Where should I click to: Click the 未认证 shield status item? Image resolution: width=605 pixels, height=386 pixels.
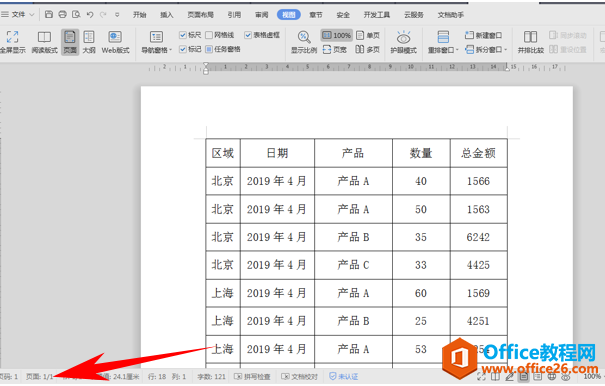click(x=343, y=376)
